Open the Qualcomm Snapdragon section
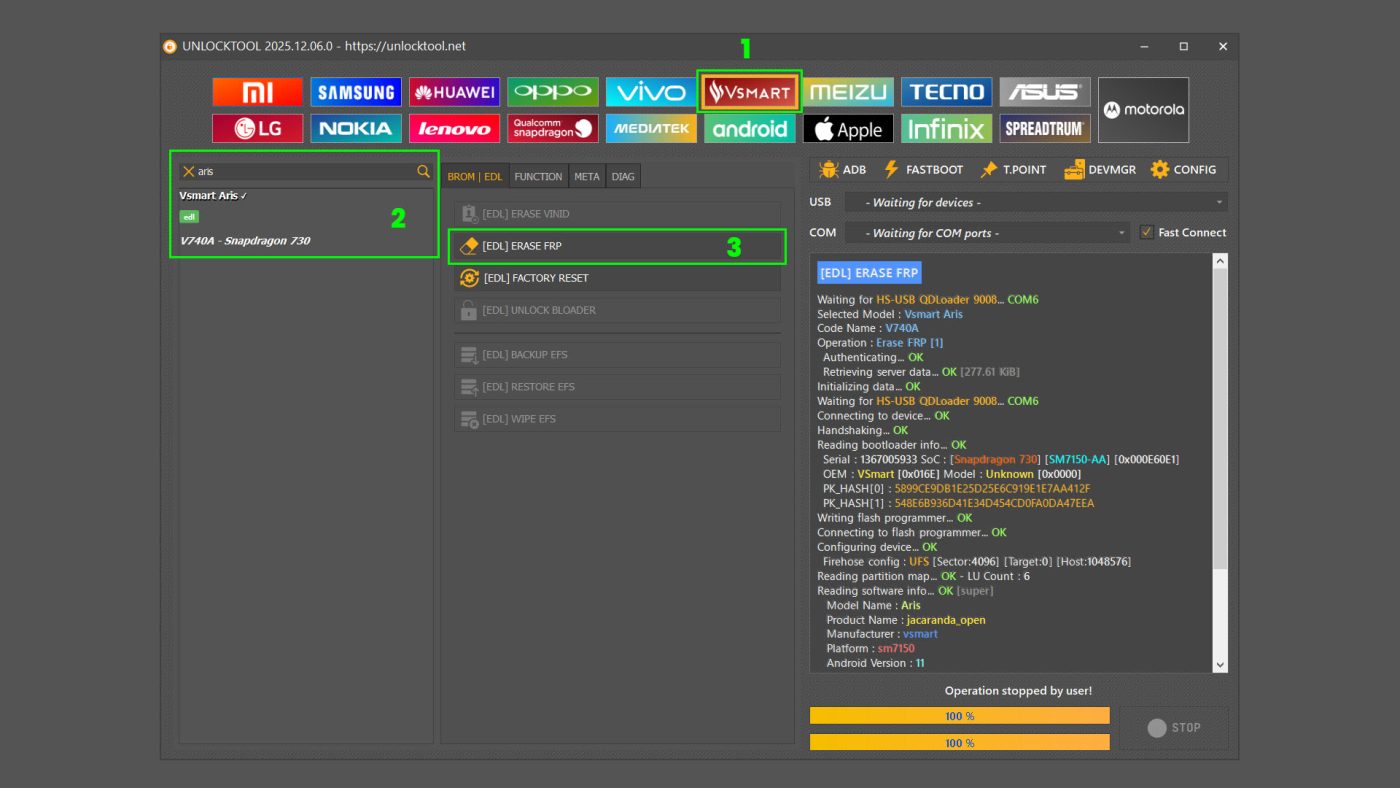1400x788 pixels. tap(553, 128)
